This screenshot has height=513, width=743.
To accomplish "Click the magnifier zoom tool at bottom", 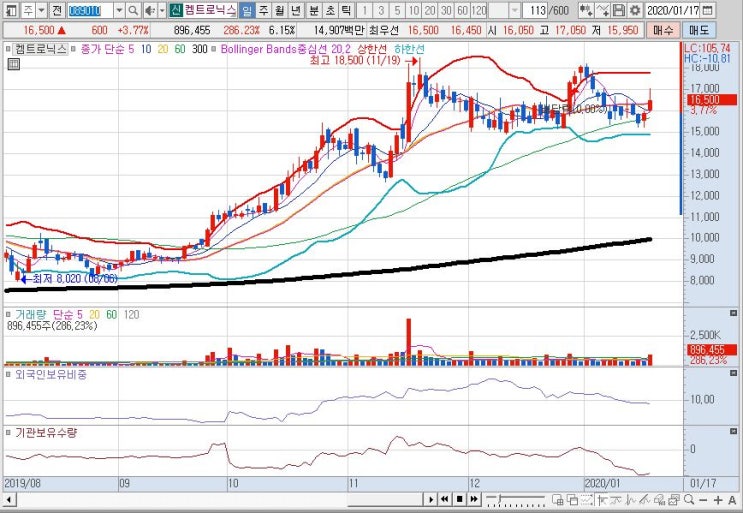I will point(689,499).
